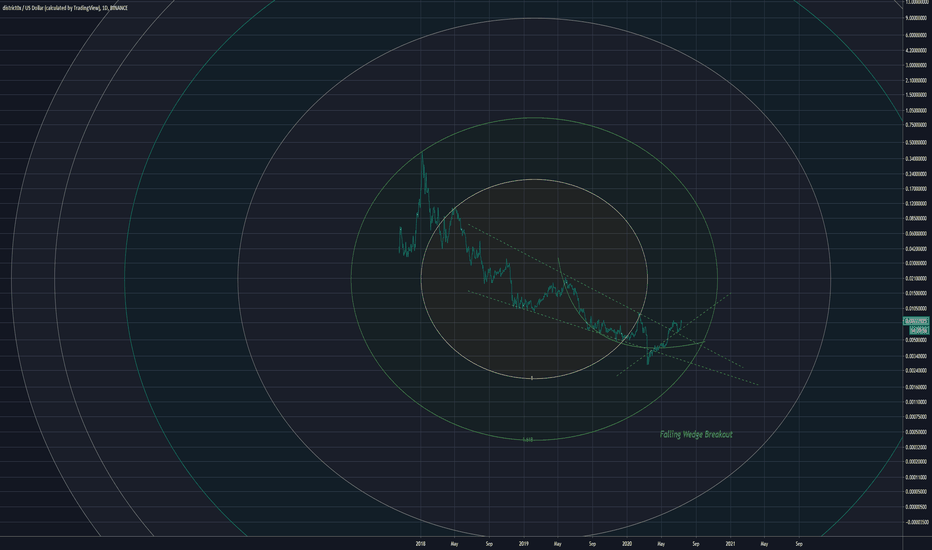Click the 2021 label on the time axis
Screen dimensions: 932x550
[730, 543]
